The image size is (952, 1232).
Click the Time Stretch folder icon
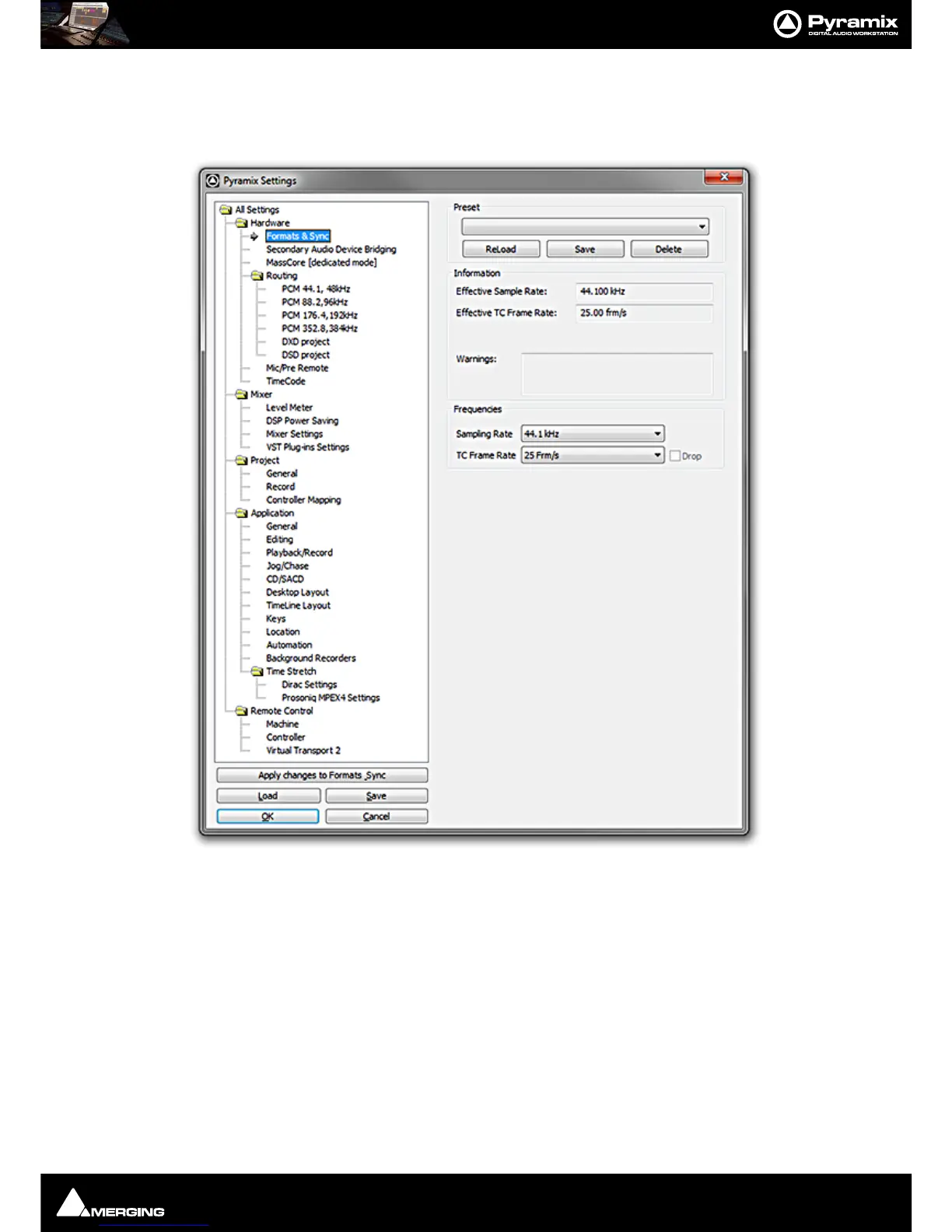pos(257,672)
